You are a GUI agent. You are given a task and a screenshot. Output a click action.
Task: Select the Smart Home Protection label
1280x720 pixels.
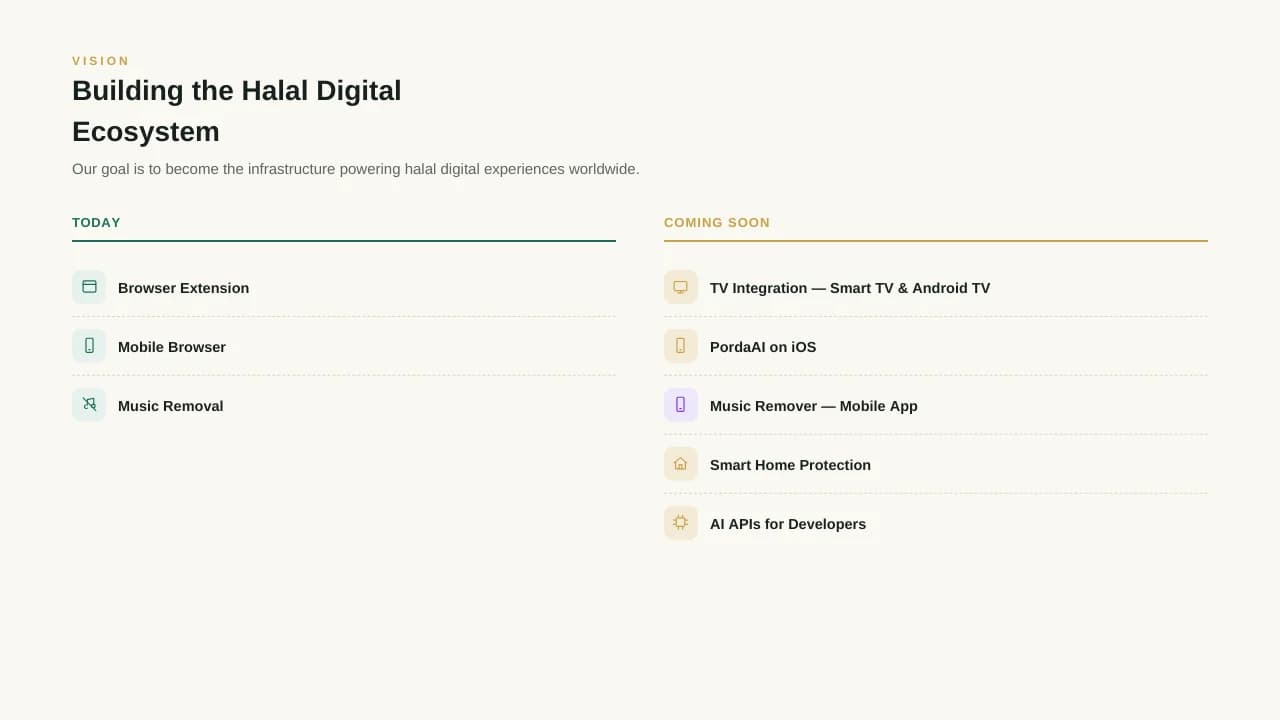(x=790, y=465)
